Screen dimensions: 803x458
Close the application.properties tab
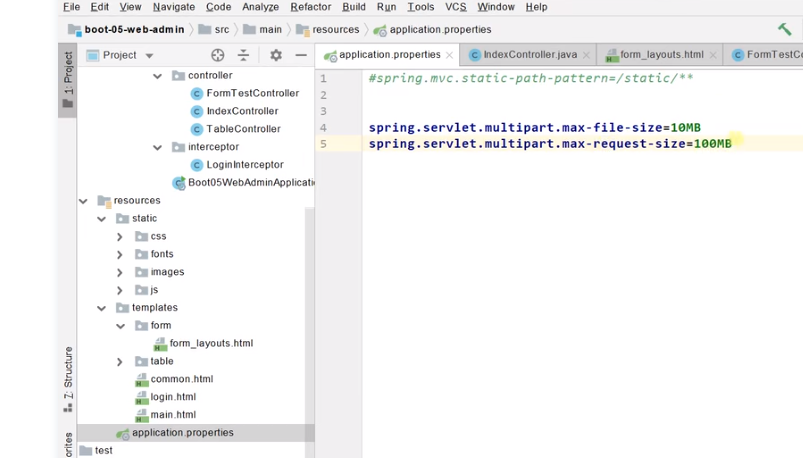point(449,55)
